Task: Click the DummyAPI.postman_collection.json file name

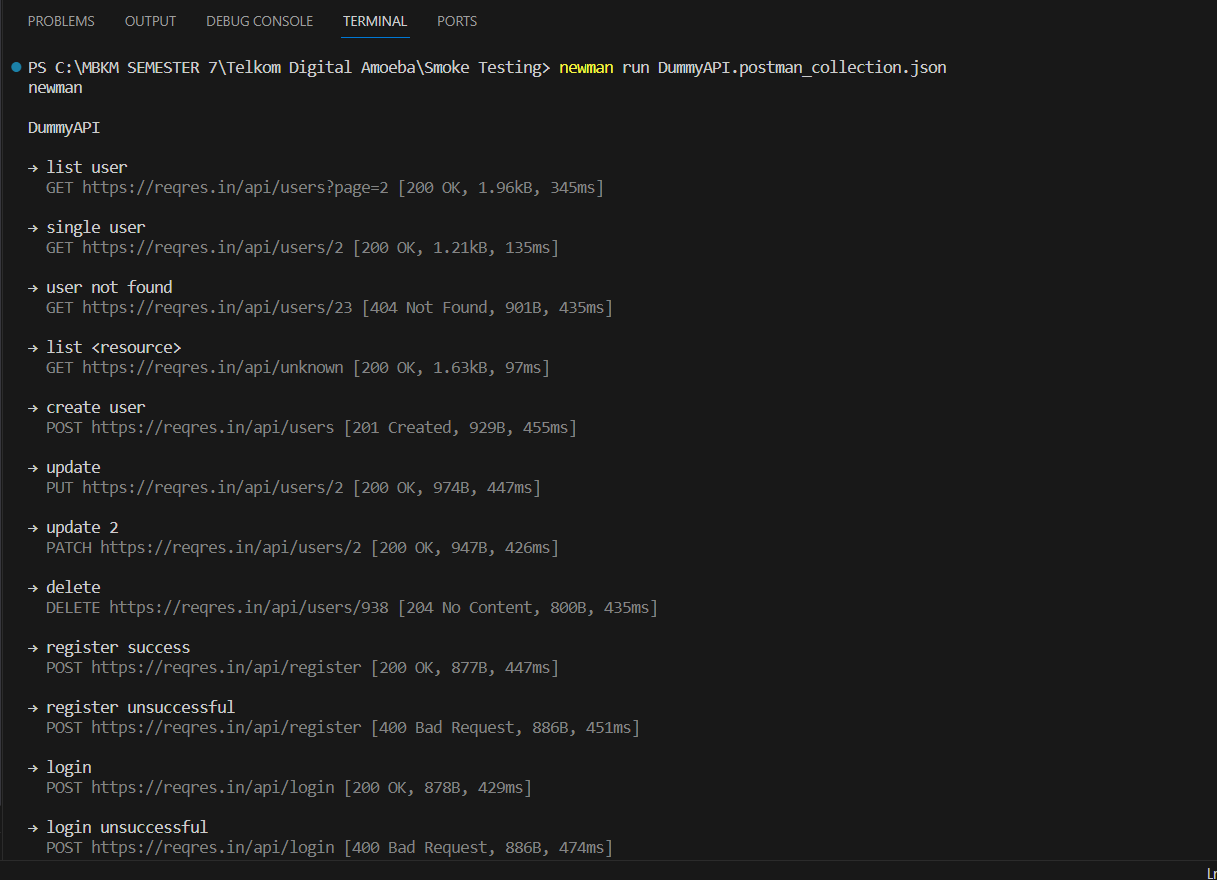Action: click(x=802, y=67)
